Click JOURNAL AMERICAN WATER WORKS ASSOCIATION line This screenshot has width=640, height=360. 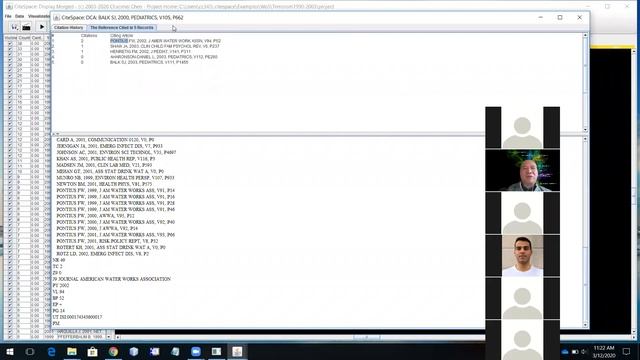click(111, 279)
